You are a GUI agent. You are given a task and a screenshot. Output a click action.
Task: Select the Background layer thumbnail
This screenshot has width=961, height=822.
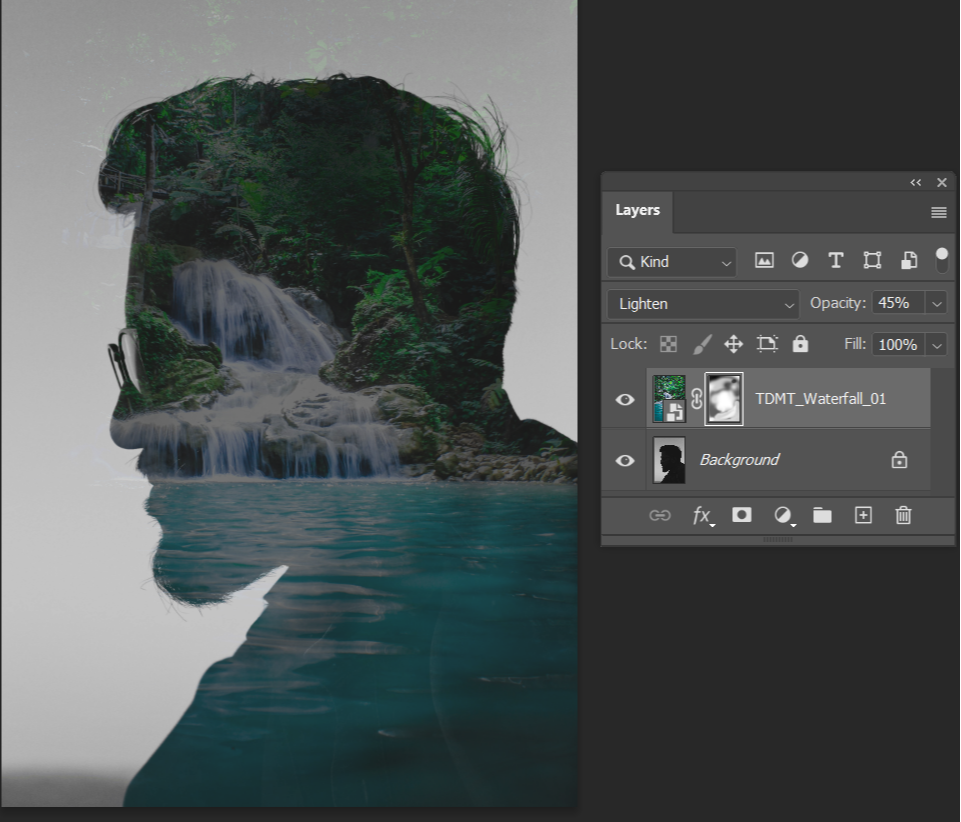(669, 460)
